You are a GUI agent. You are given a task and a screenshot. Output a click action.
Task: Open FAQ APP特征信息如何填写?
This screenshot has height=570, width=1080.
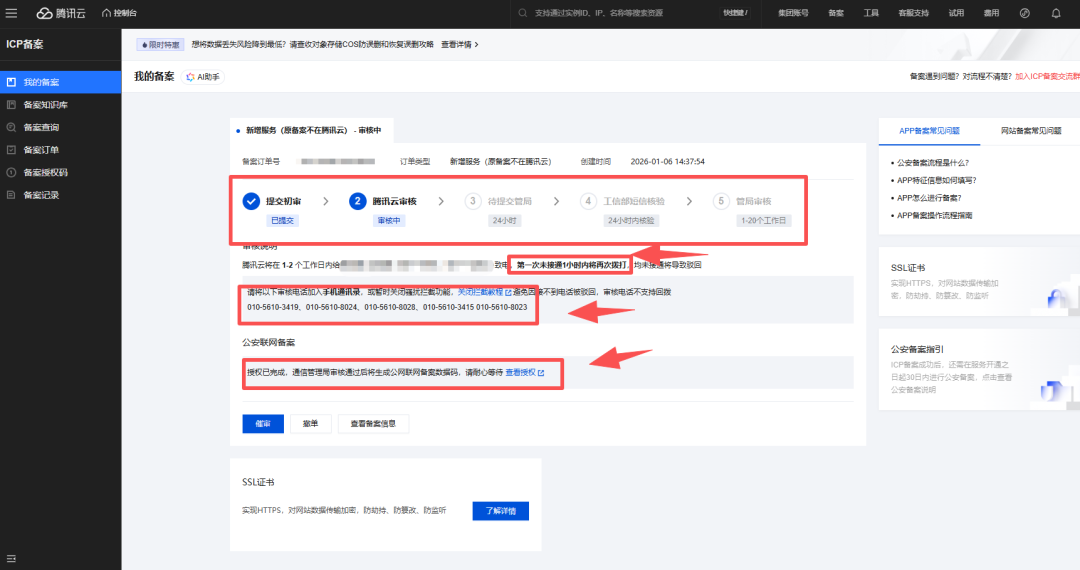(x=937, y=180)
